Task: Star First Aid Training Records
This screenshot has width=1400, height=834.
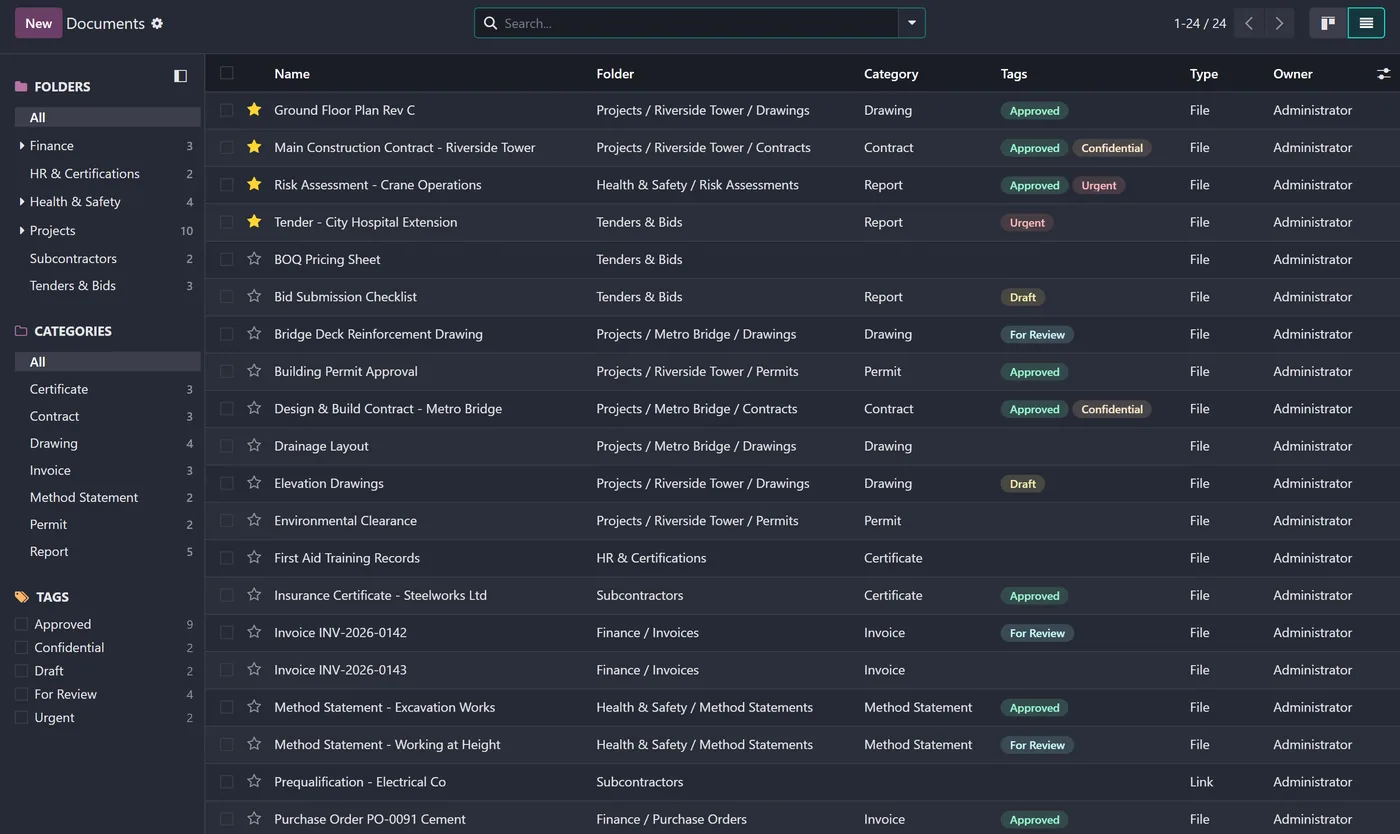Action: [x=254, y=557]
